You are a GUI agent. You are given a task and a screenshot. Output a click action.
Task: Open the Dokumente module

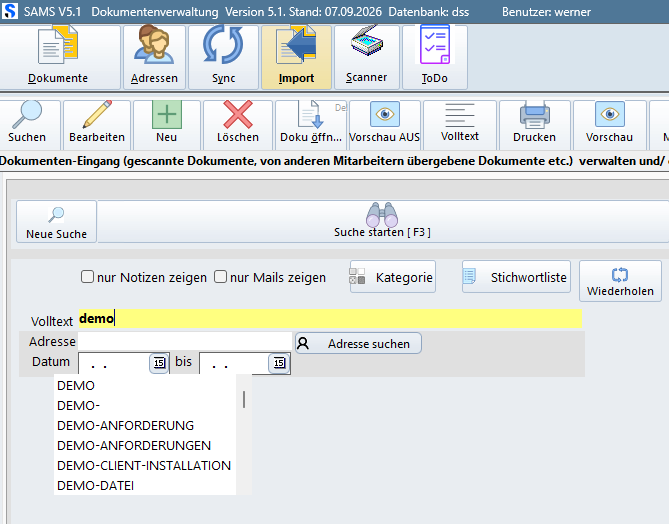pos(58,57)
